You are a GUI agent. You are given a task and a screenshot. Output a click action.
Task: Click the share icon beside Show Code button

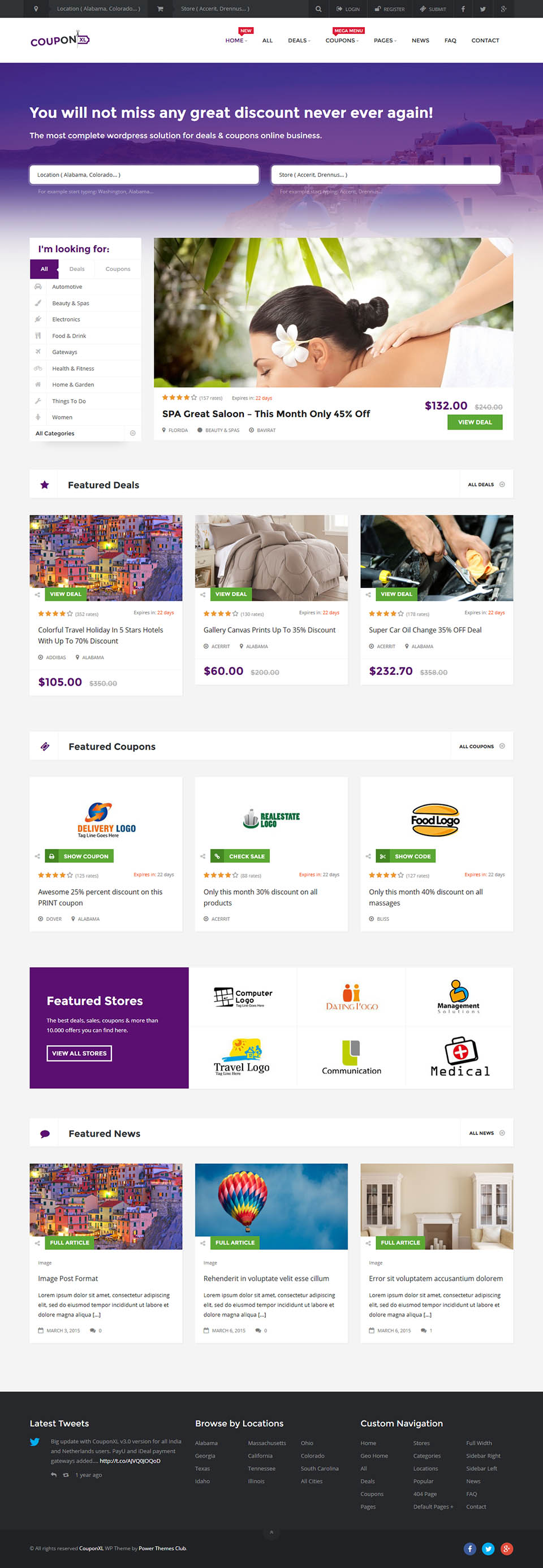[x=368, y=856]
